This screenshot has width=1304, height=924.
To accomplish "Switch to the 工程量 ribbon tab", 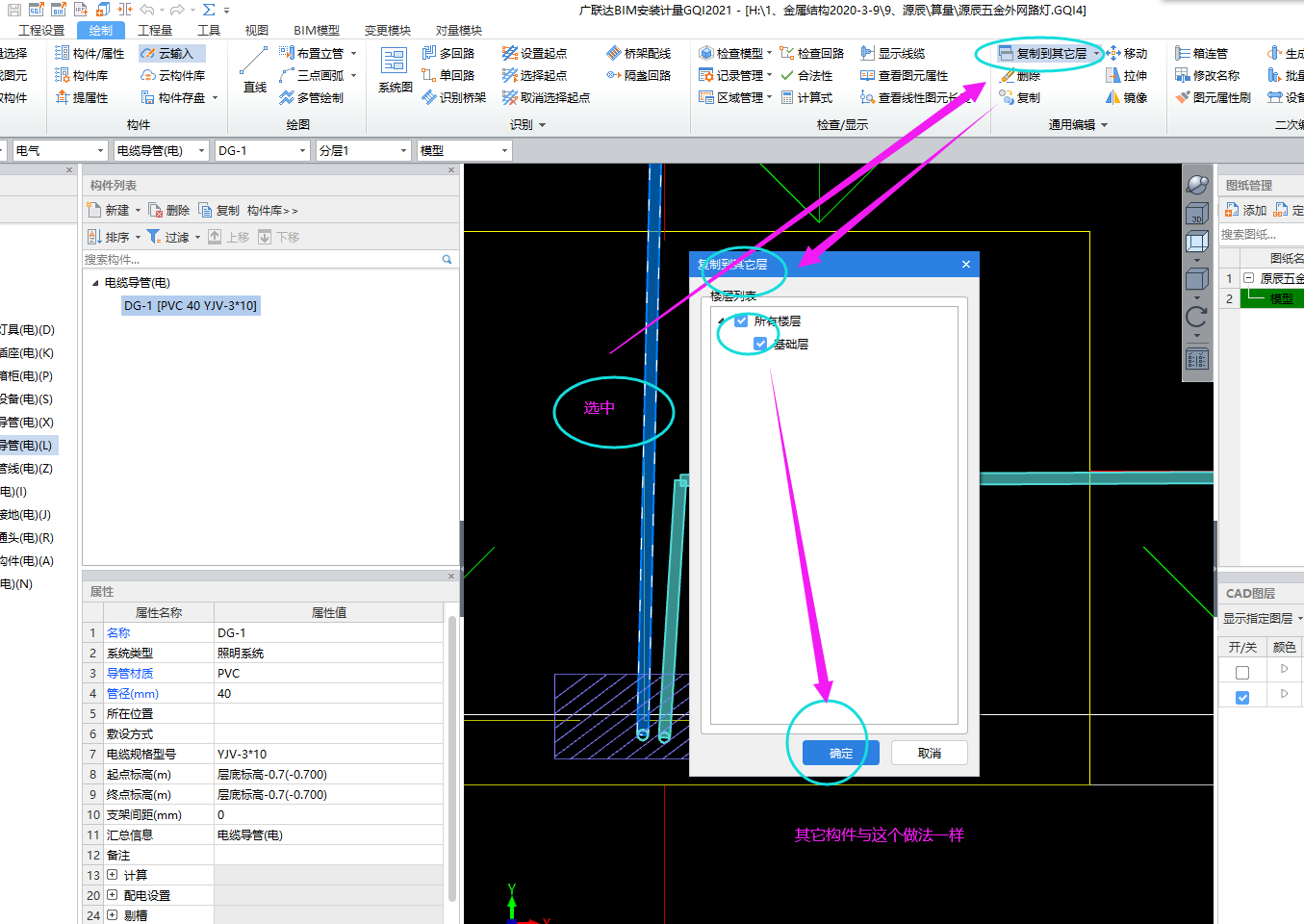I will coord(154,30).
